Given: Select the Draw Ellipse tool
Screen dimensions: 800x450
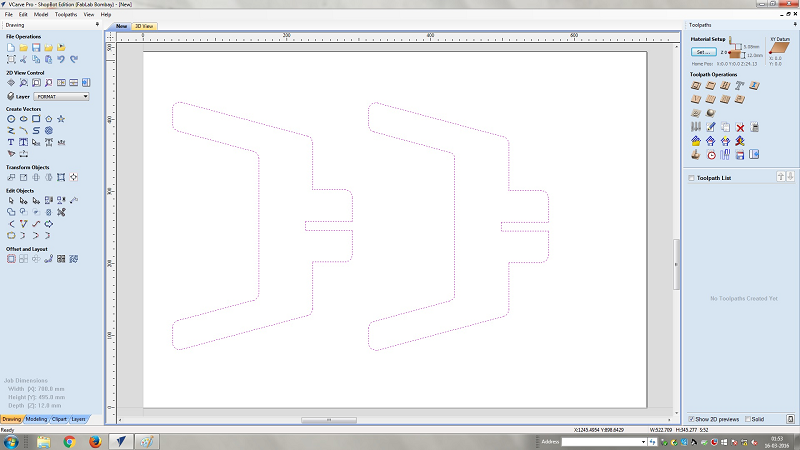Looking at the screenshot, I should point(23,119).
